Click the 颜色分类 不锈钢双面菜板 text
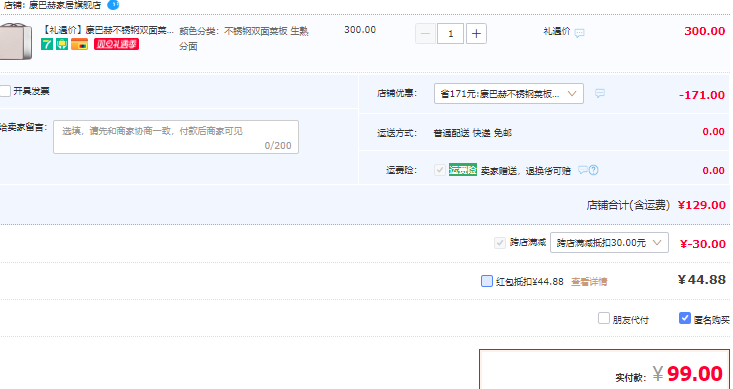This screenshot has width=733, height=389. click(x=244, y=38)
